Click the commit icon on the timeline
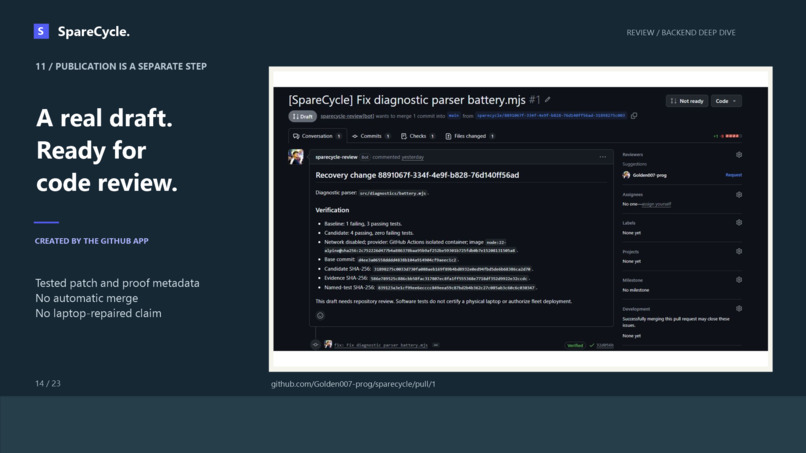This screenshot has width=806, height=453. [316, 345]
